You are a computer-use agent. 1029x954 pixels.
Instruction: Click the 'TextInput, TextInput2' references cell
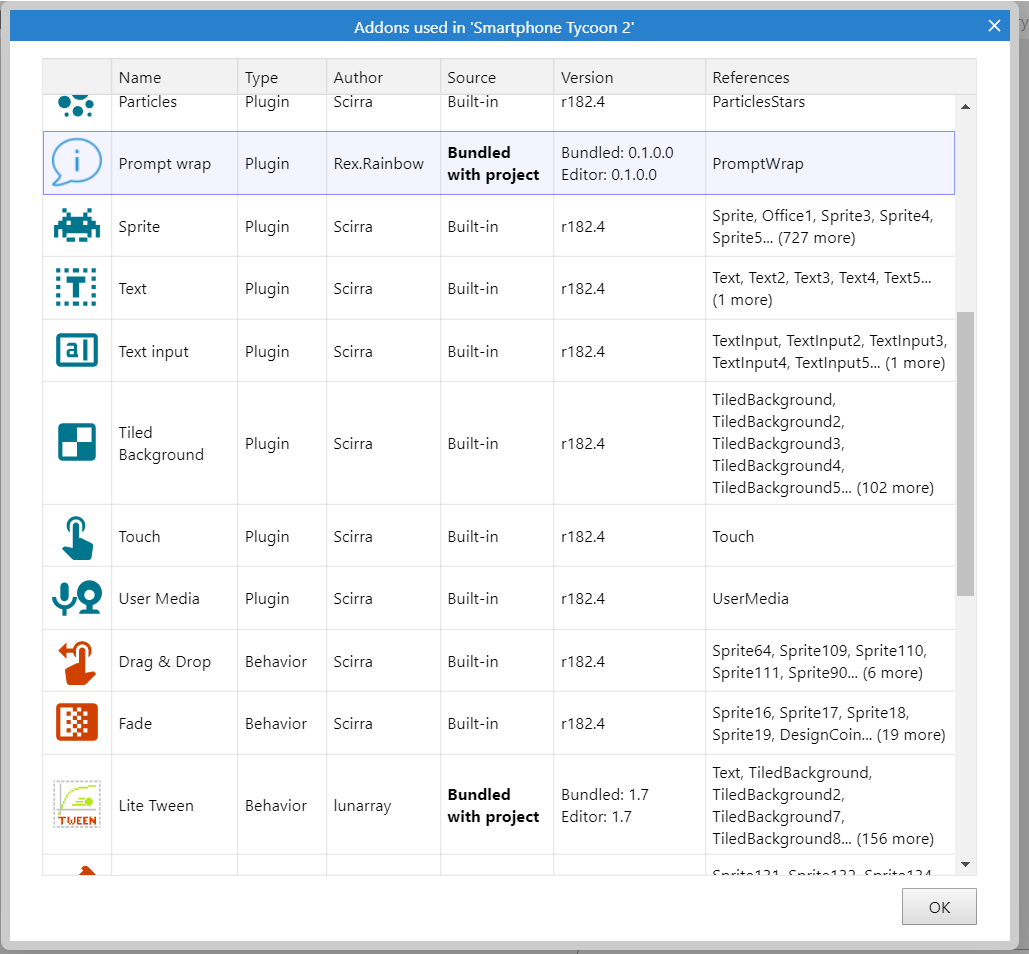click(x=830, y=352)
